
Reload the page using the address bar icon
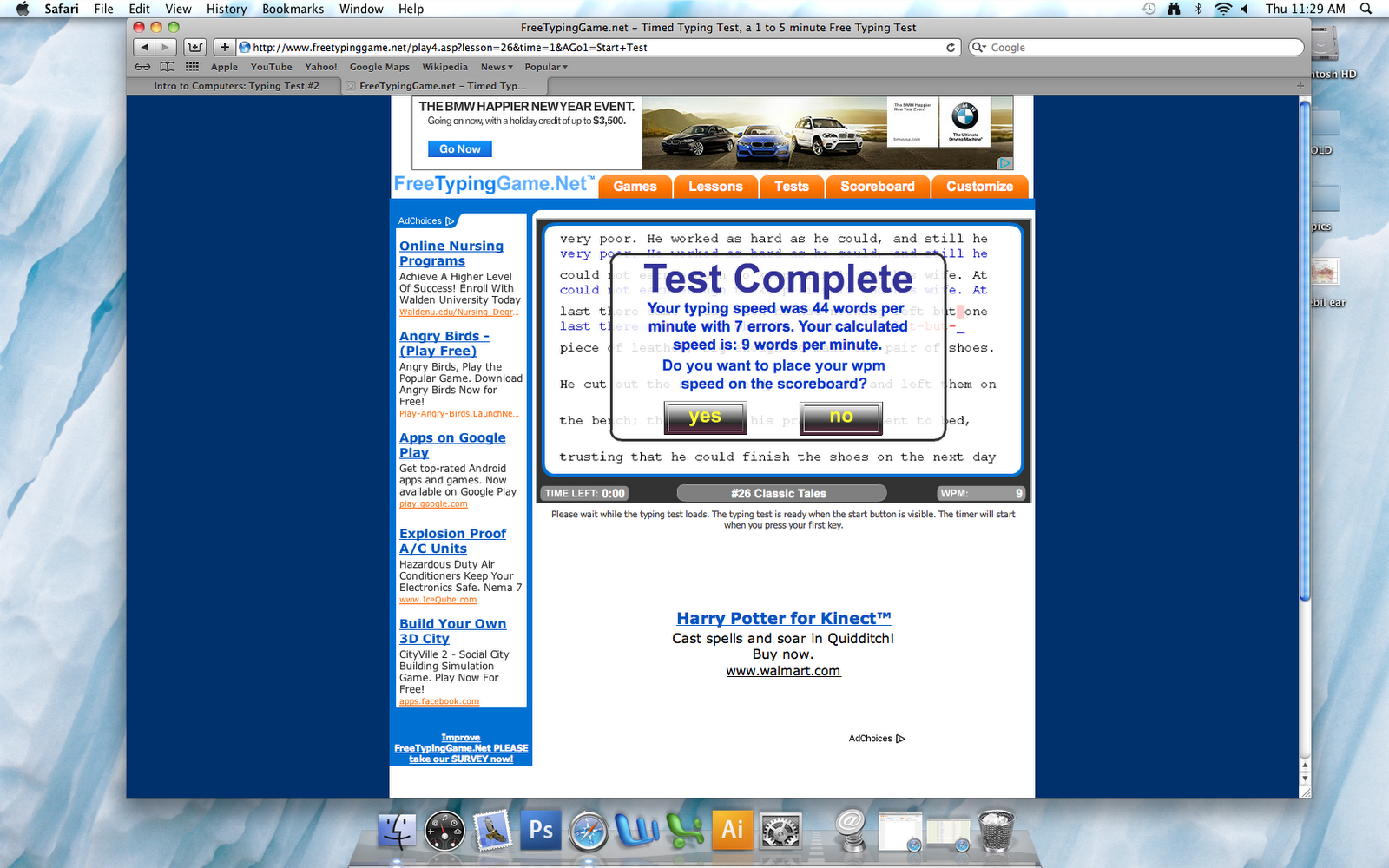tap(951, 48)
